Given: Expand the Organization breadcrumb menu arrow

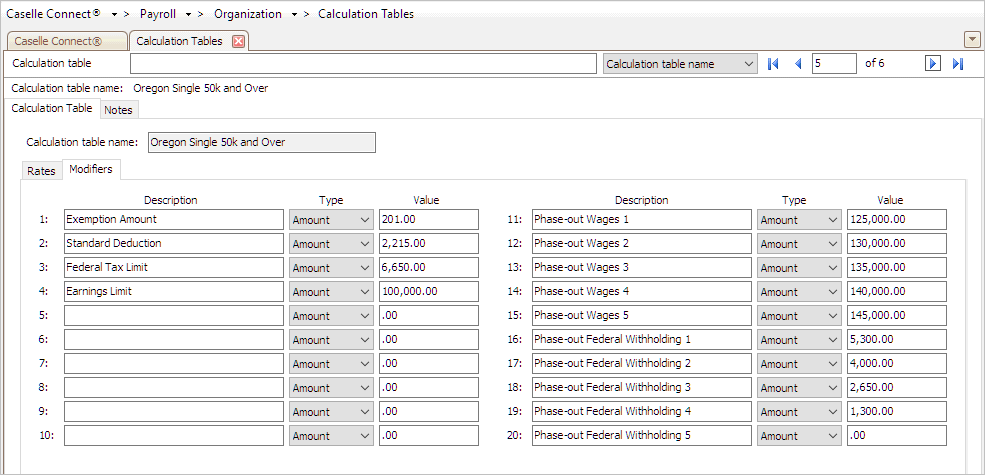Looking at the screenshot, I should coord(294,15).
